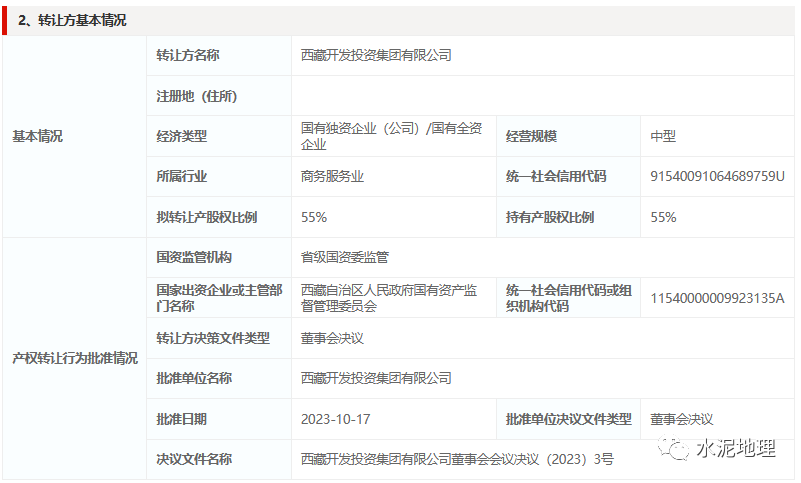Viewport: 801px width, 483px height.
Task: Click the label 批准单位决议文件类型
Action: [x=569, y=419]
